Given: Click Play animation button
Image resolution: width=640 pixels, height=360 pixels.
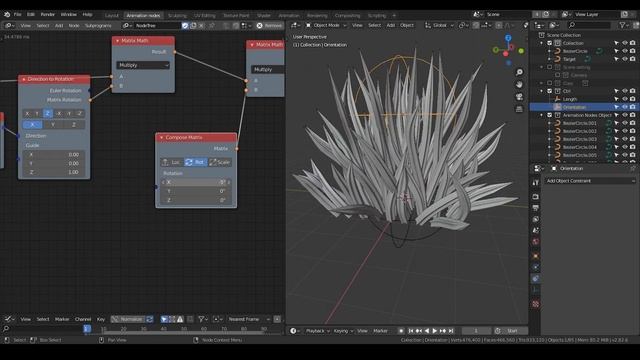Looking at the screenshot, I should [435, 331].
